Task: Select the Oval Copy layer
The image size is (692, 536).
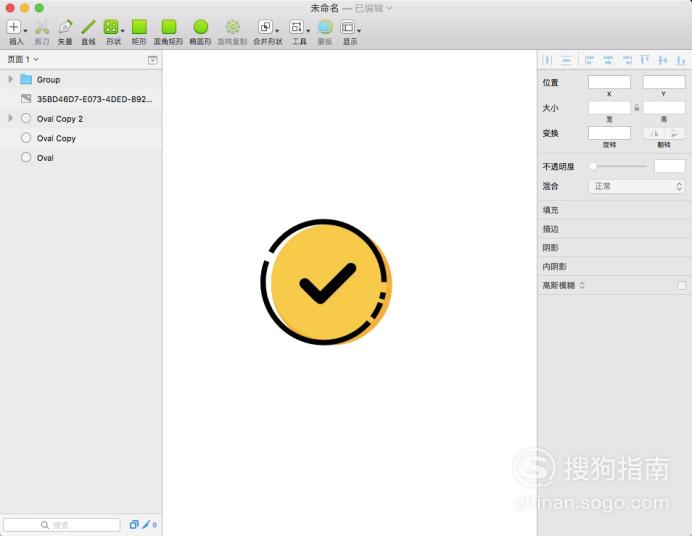Action: click(x=81, y=138)
